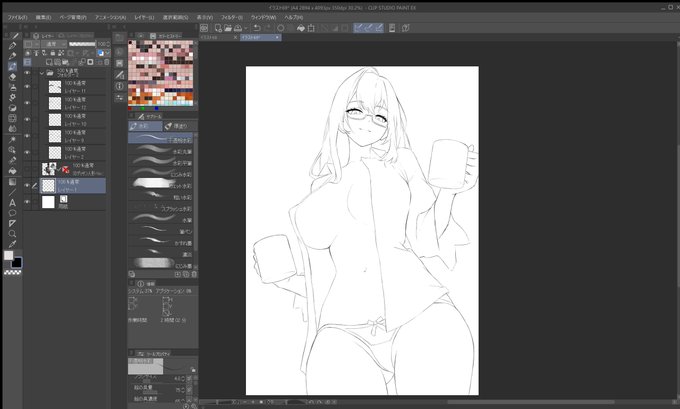Click the Scale/Rotate transform icon
Viewport: 680px width, 409px height.
pos(311,28)
